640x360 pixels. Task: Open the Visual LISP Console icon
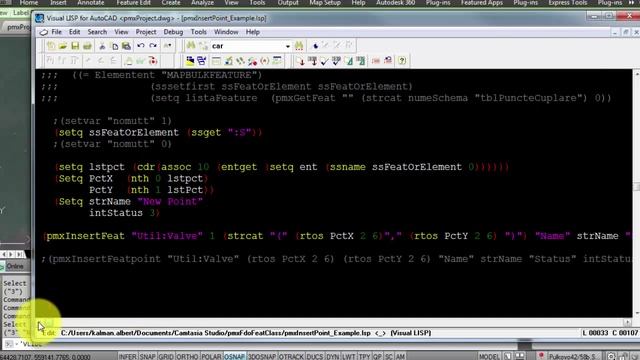click(x=216, y=61)
